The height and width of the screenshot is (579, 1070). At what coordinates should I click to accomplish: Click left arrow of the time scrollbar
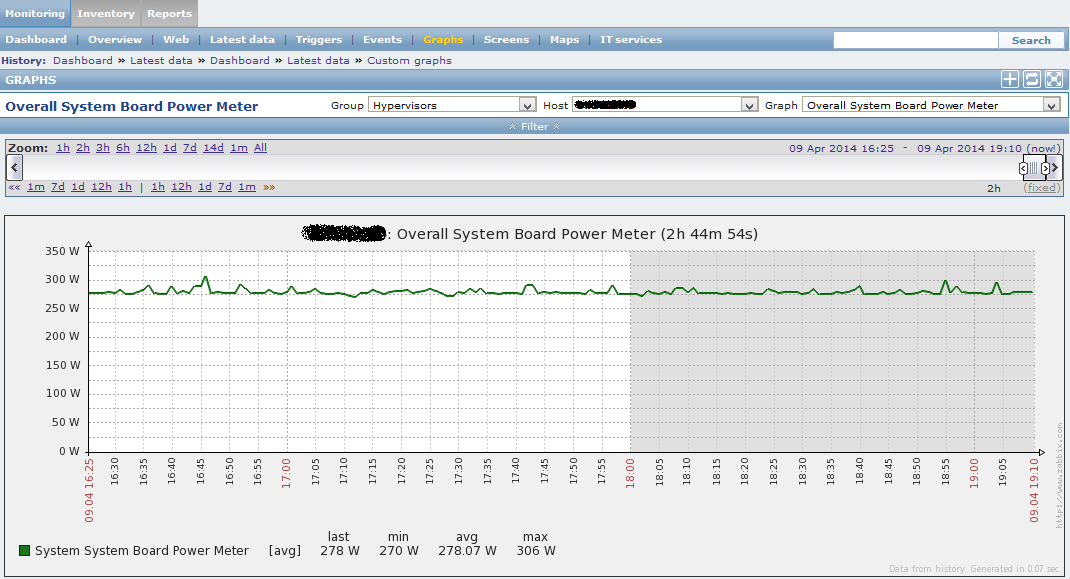point(14,167)
